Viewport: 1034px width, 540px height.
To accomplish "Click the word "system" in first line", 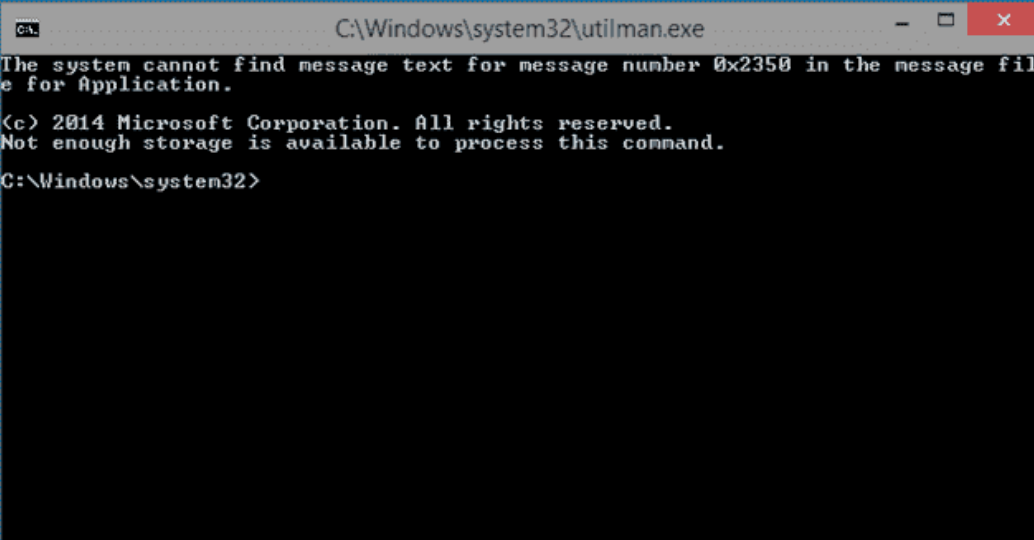I will 91,66.
